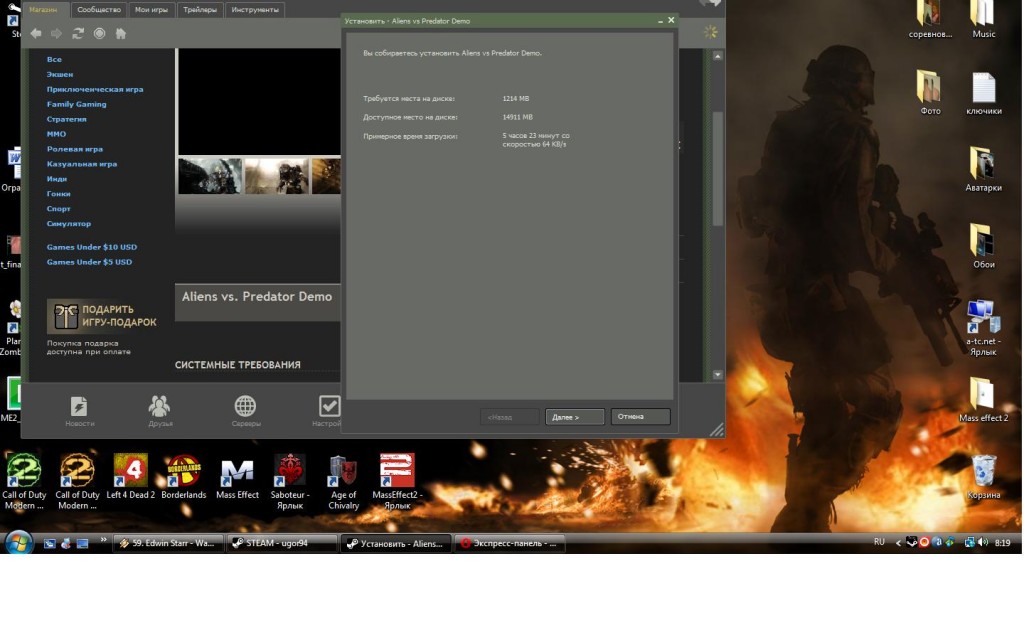Image resolution: width=1024 pixels, height=640 pixels.
Task: Open the Все category link
Action: coord(54,59)
